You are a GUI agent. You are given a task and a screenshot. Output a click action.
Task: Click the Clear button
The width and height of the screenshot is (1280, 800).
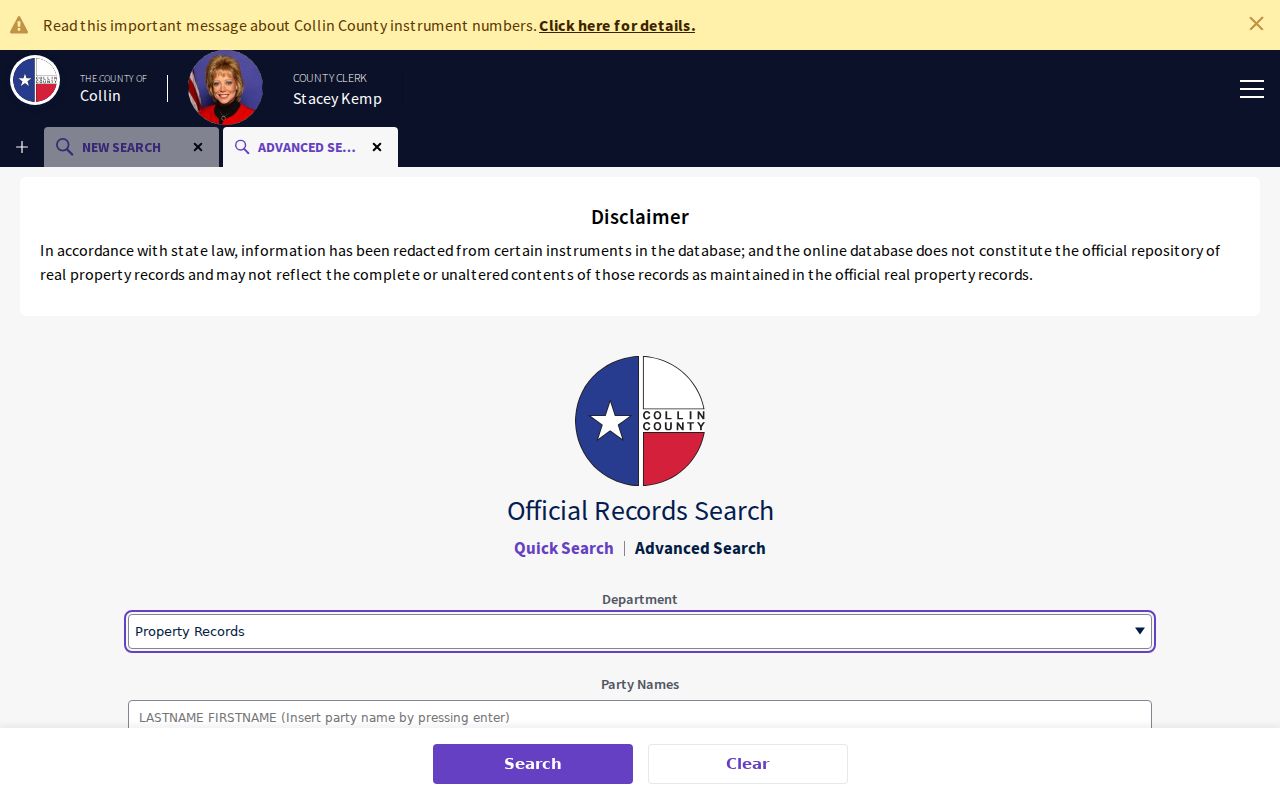pyautogui.click(x=748, y=764)
